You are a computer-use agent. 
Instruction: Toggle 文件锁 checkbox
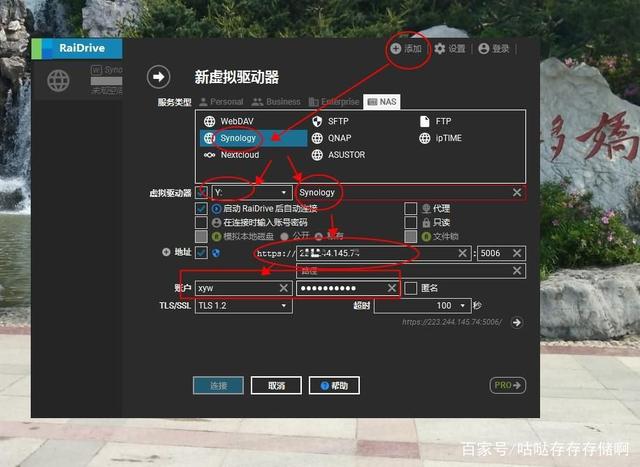click(411, 236)
